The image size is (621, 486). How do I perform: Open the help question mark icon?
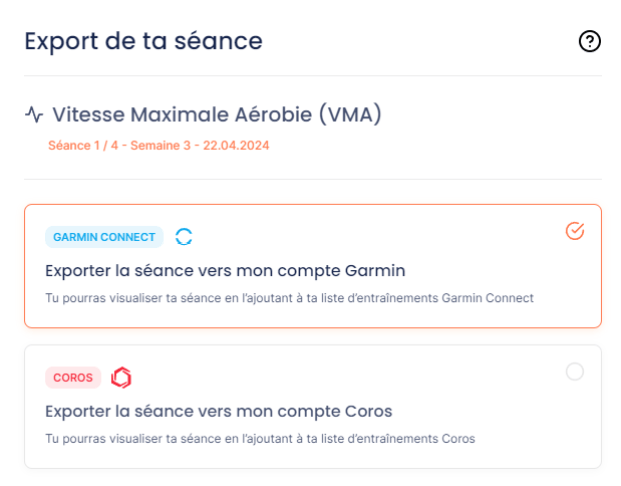pyautogui.click(x=590, y=41)
